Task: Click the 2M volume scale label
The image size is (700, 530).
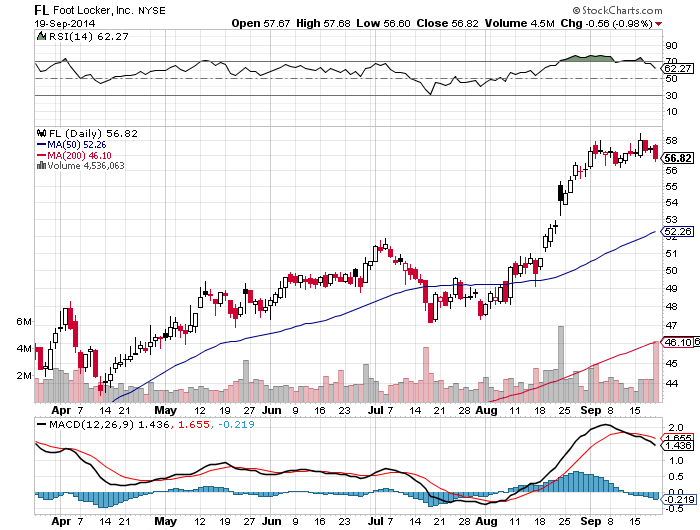Action: [x=24, y=376]
